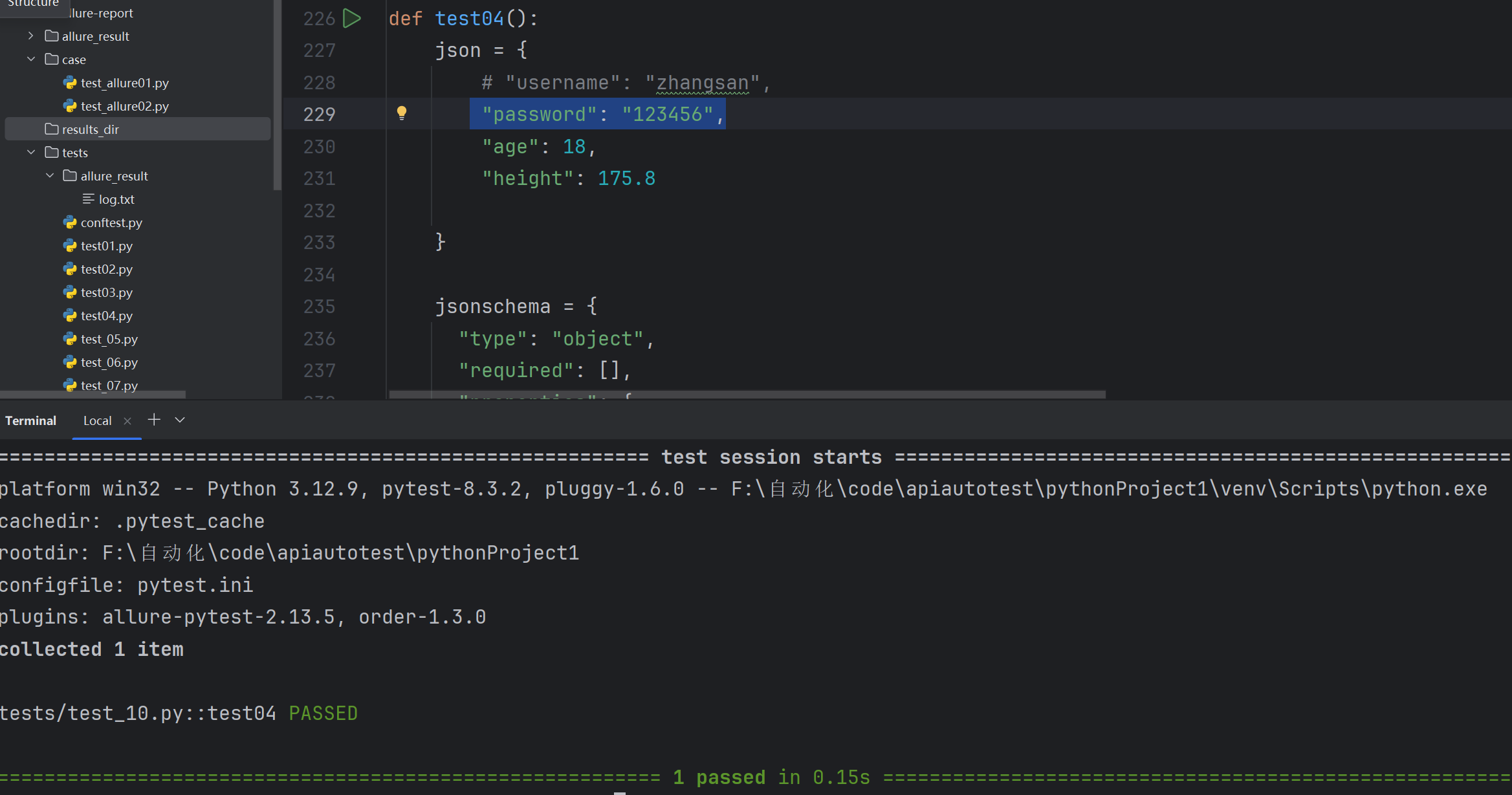Select test_06.py in the project tree
The height and width of the screenshot is (795, 1512).
109,362
